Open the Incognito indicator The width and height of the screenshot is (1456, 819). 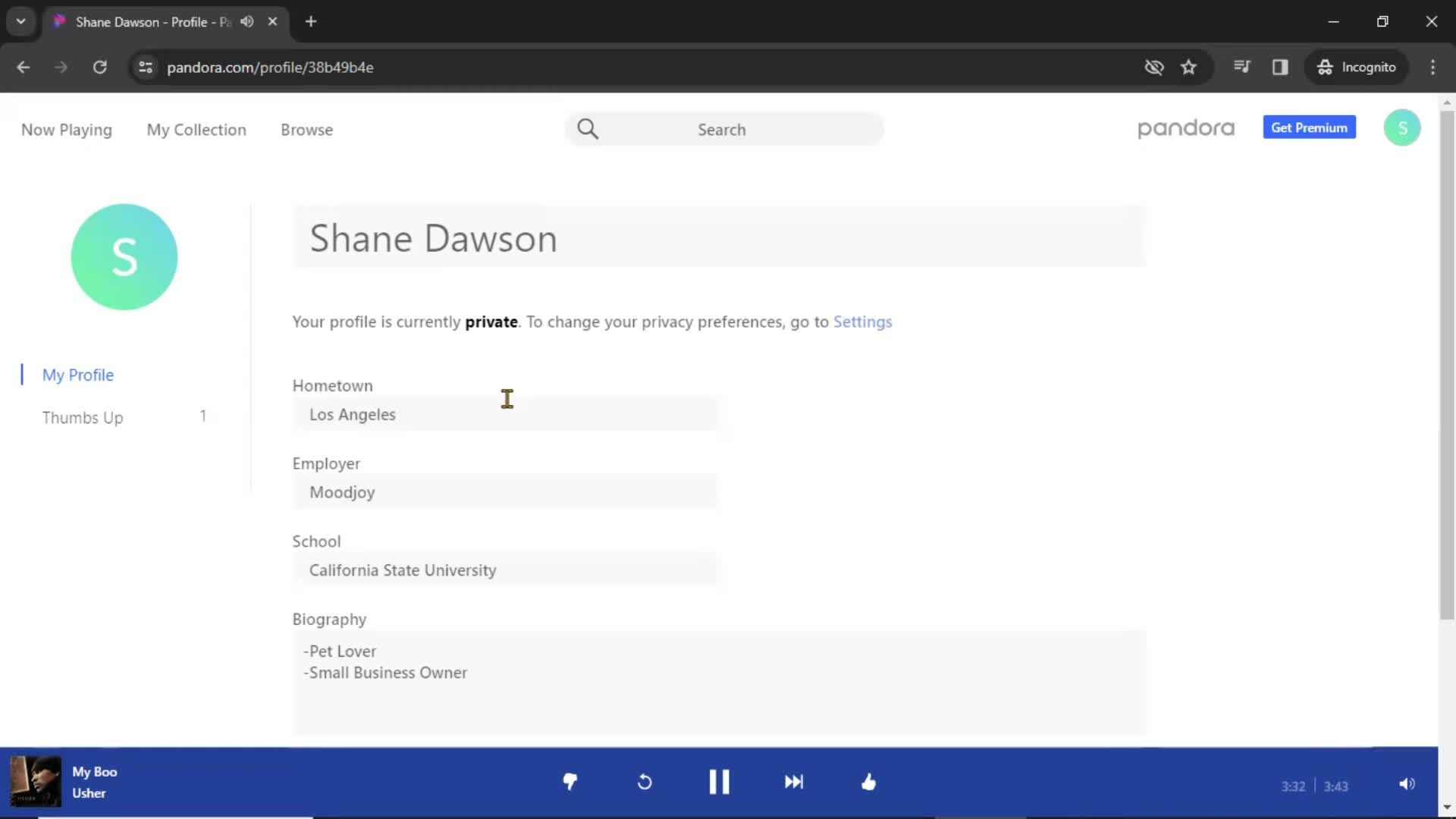coord(1357,67)
